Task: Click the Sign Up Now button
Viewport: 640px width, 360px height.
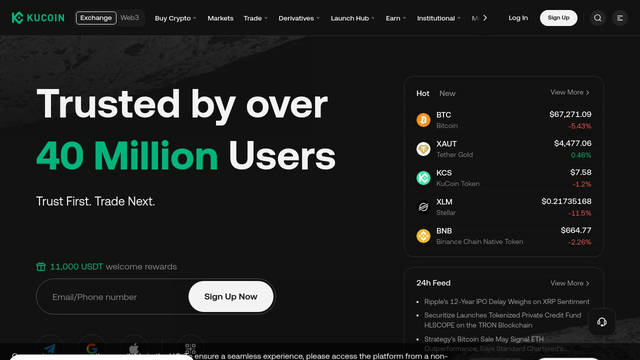Action: point(231,297)
